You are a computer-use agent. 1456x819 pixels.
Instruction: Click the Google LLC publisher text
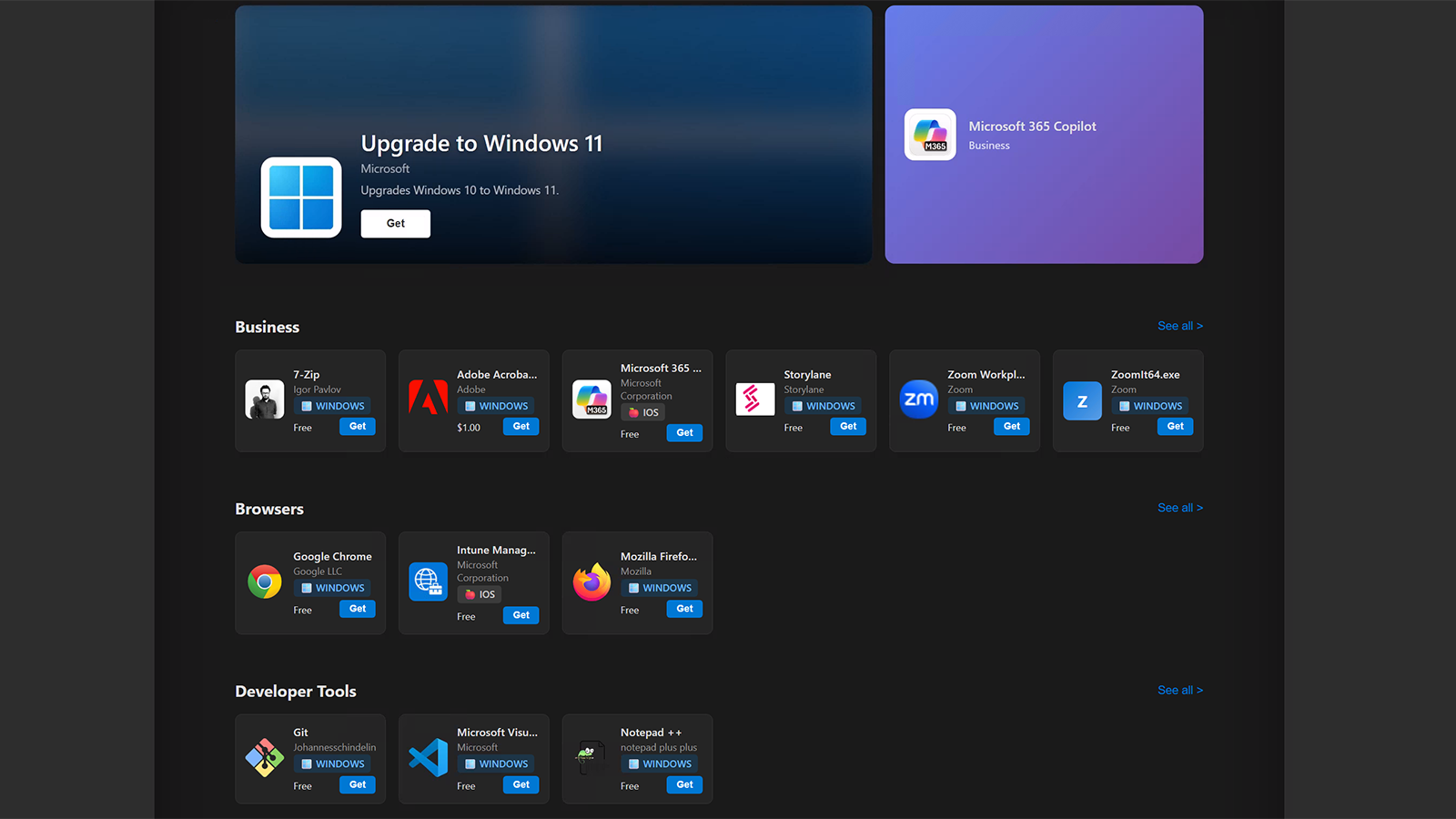coord(318,571)
